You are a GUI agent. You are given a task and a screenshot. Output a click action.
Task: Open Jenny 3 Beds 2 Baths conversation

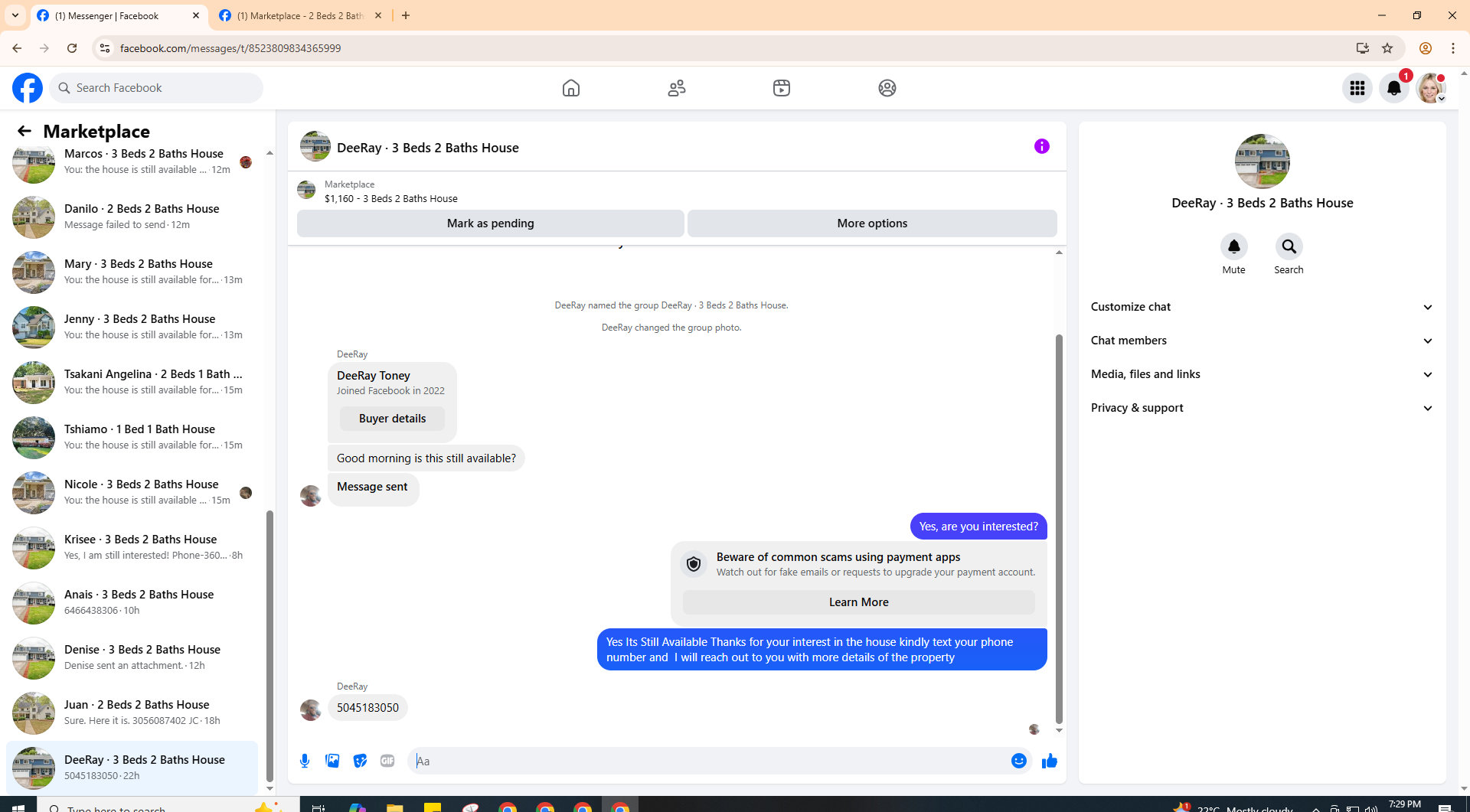tap(132, 327)
